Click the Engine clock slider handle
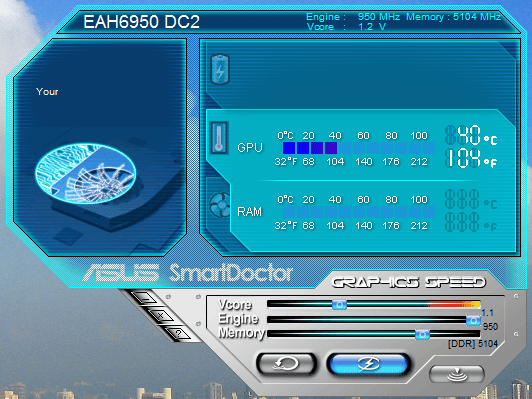532x399 pixels. tap(473, 320)
